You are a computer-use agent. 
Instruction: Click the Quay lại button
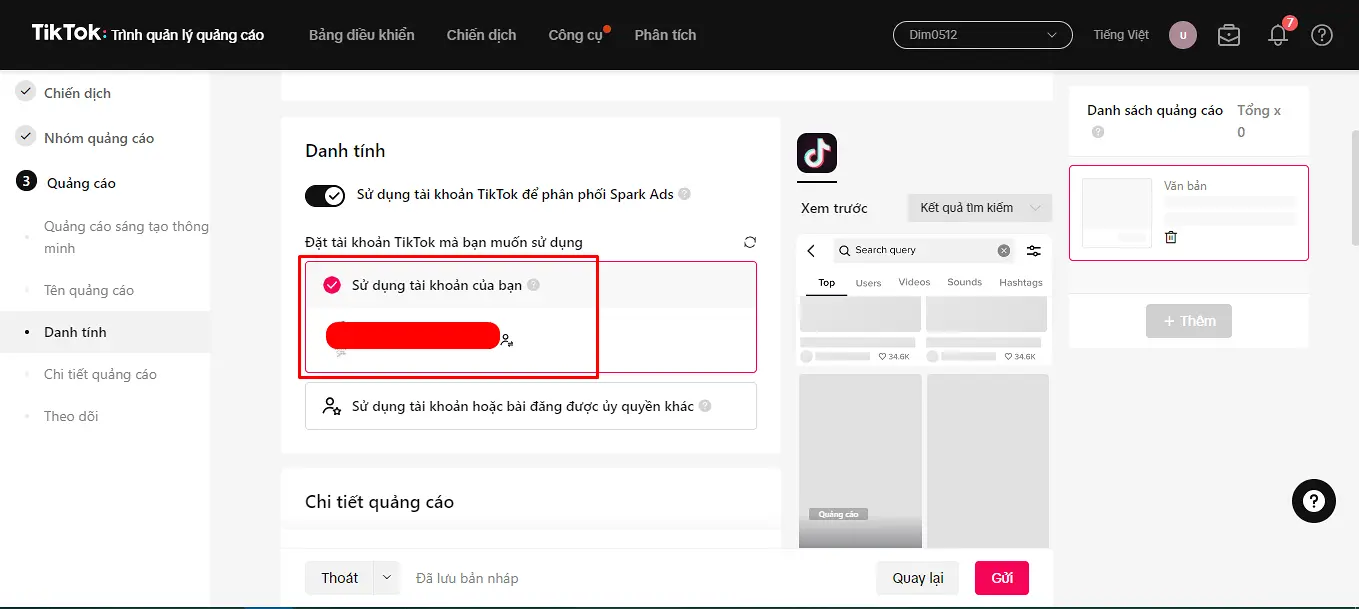[x=918, y=578]
